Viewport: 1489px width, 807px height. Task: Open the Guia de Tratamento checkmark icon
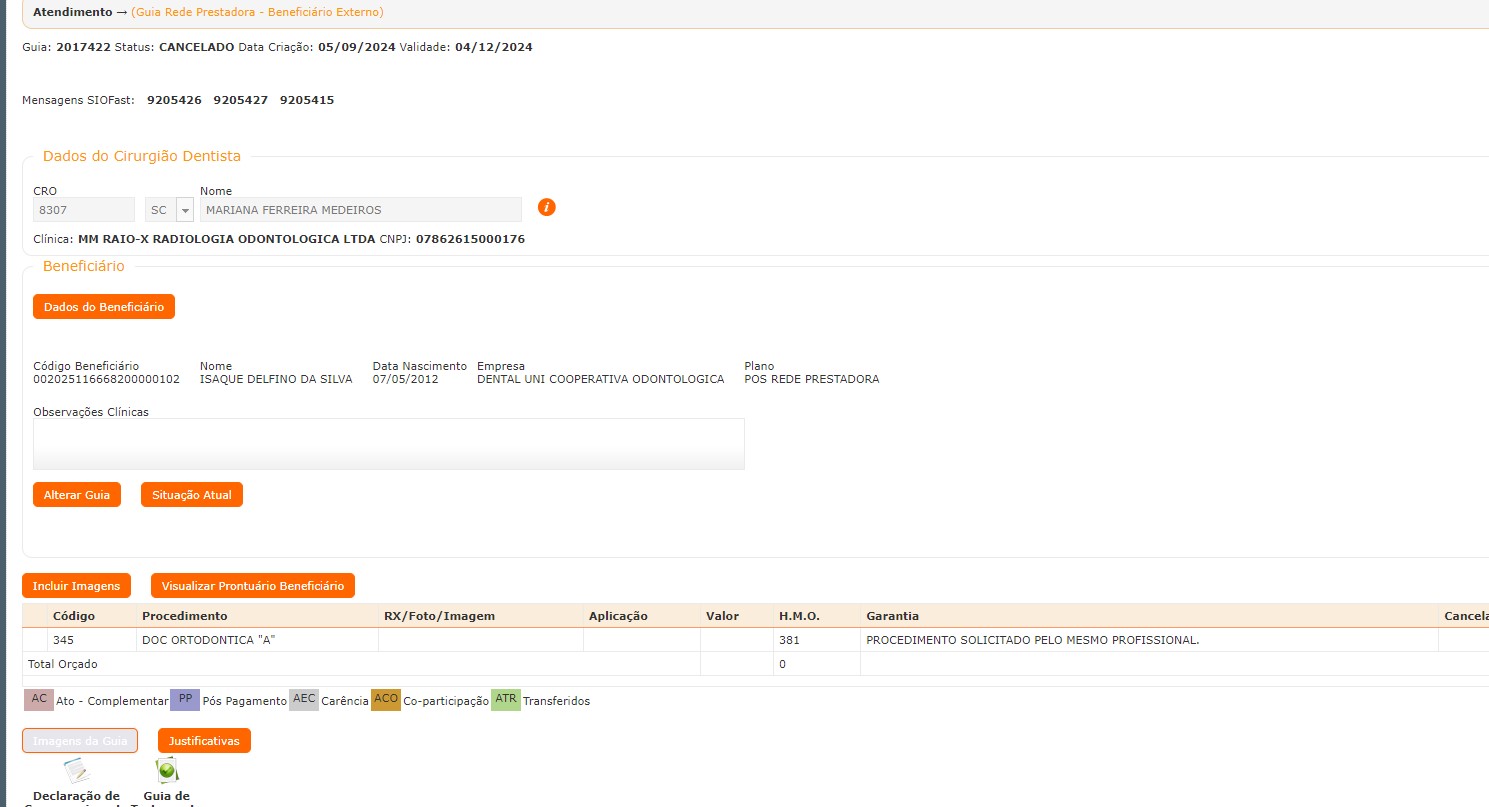166,770
